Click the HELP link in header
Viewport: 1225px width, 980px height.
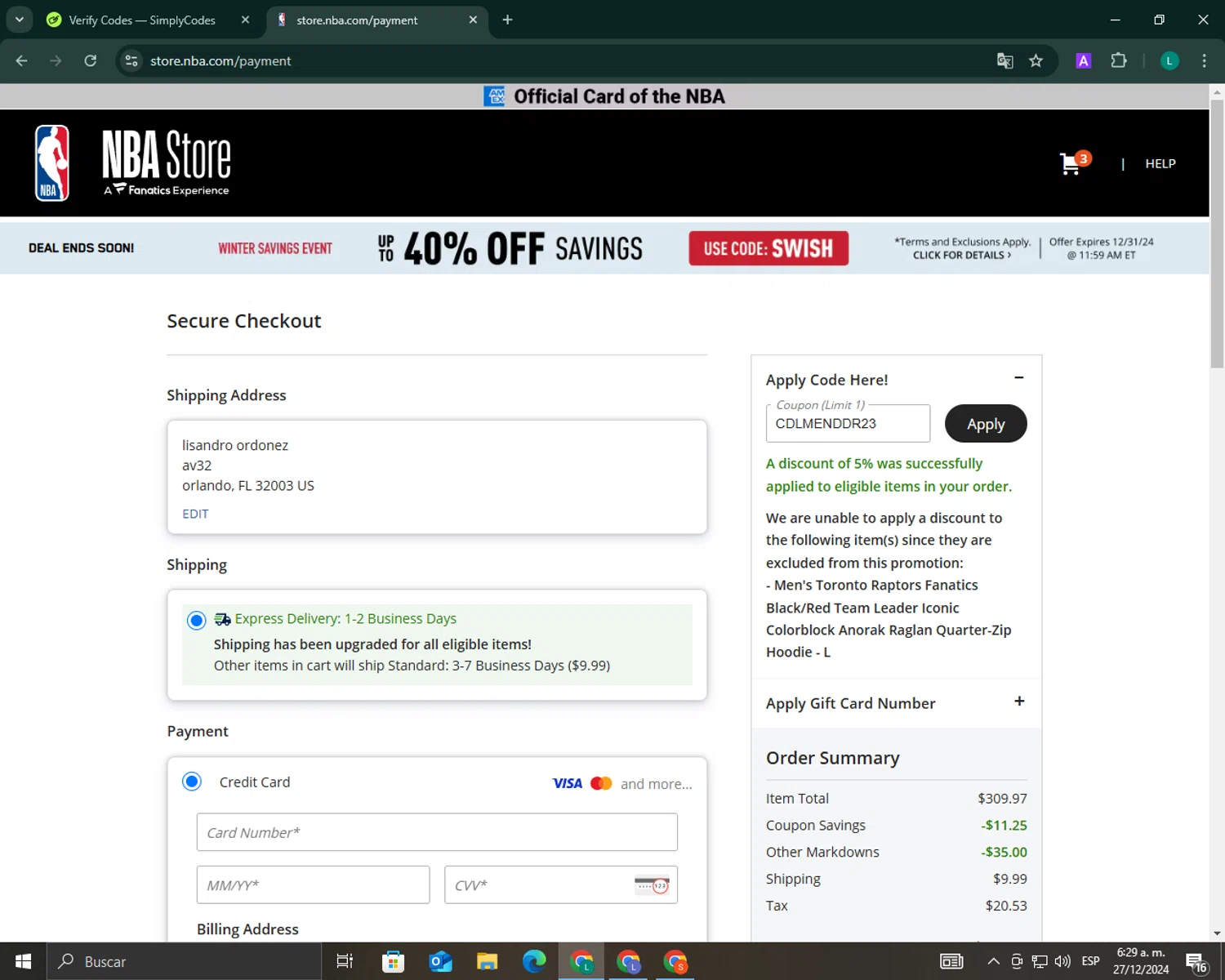coord(1160,163)
